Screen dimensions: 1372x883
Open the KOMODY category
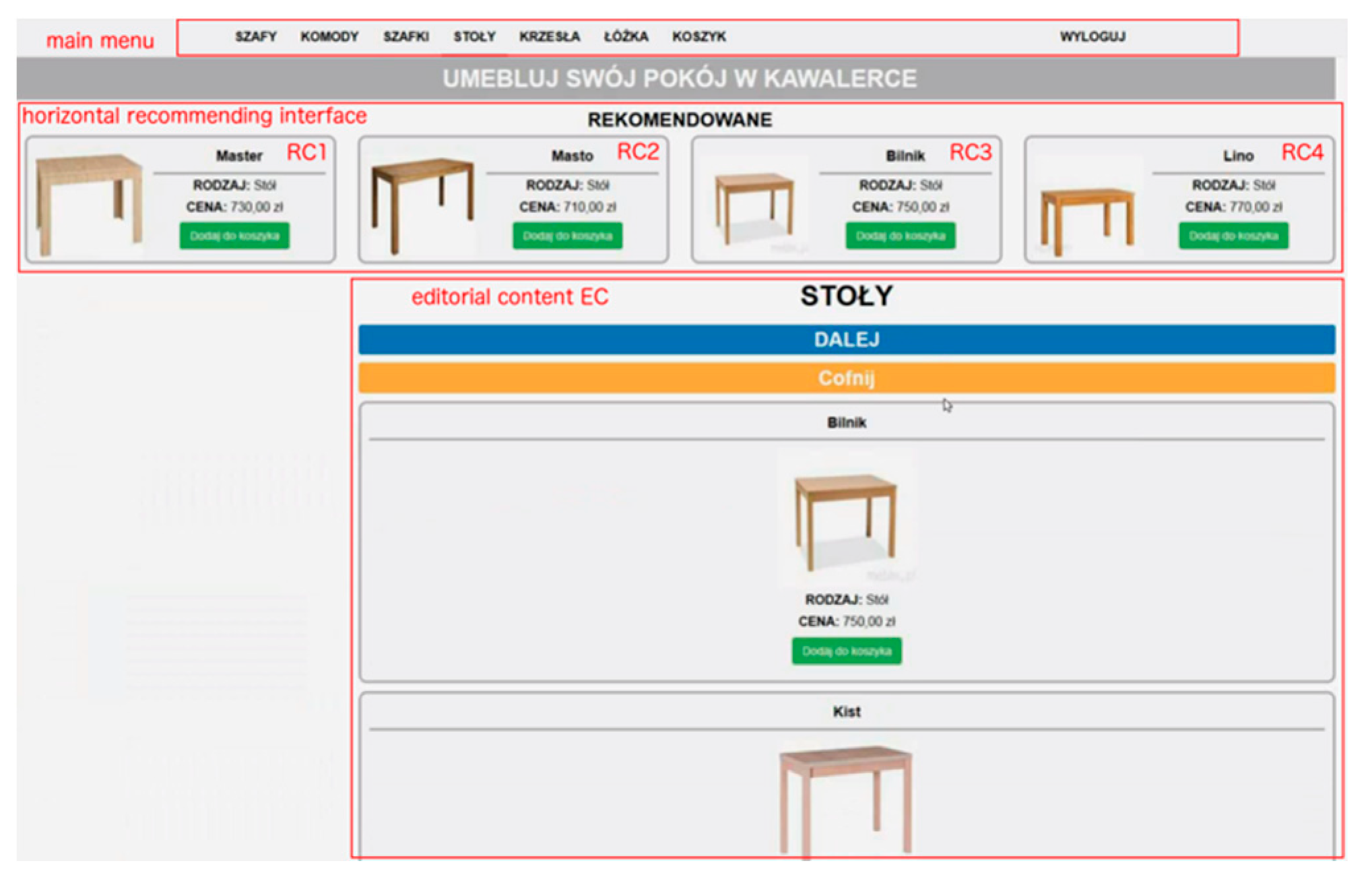point(329,37)
